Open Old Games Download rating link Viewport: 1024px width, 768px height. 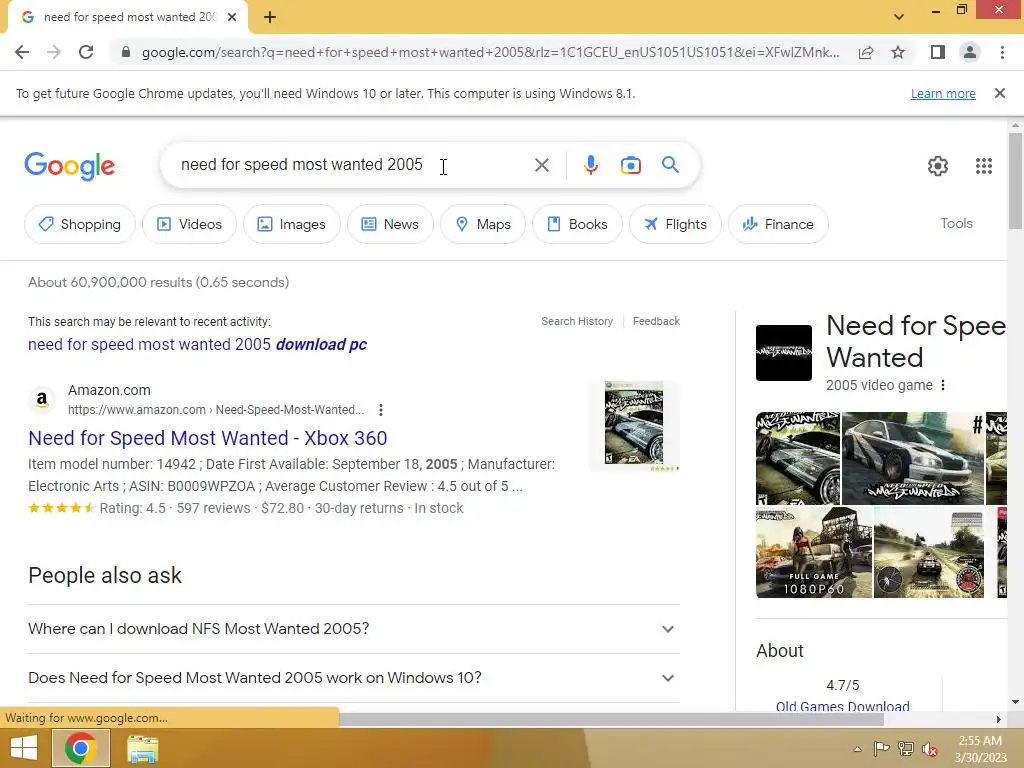[842, 705]
